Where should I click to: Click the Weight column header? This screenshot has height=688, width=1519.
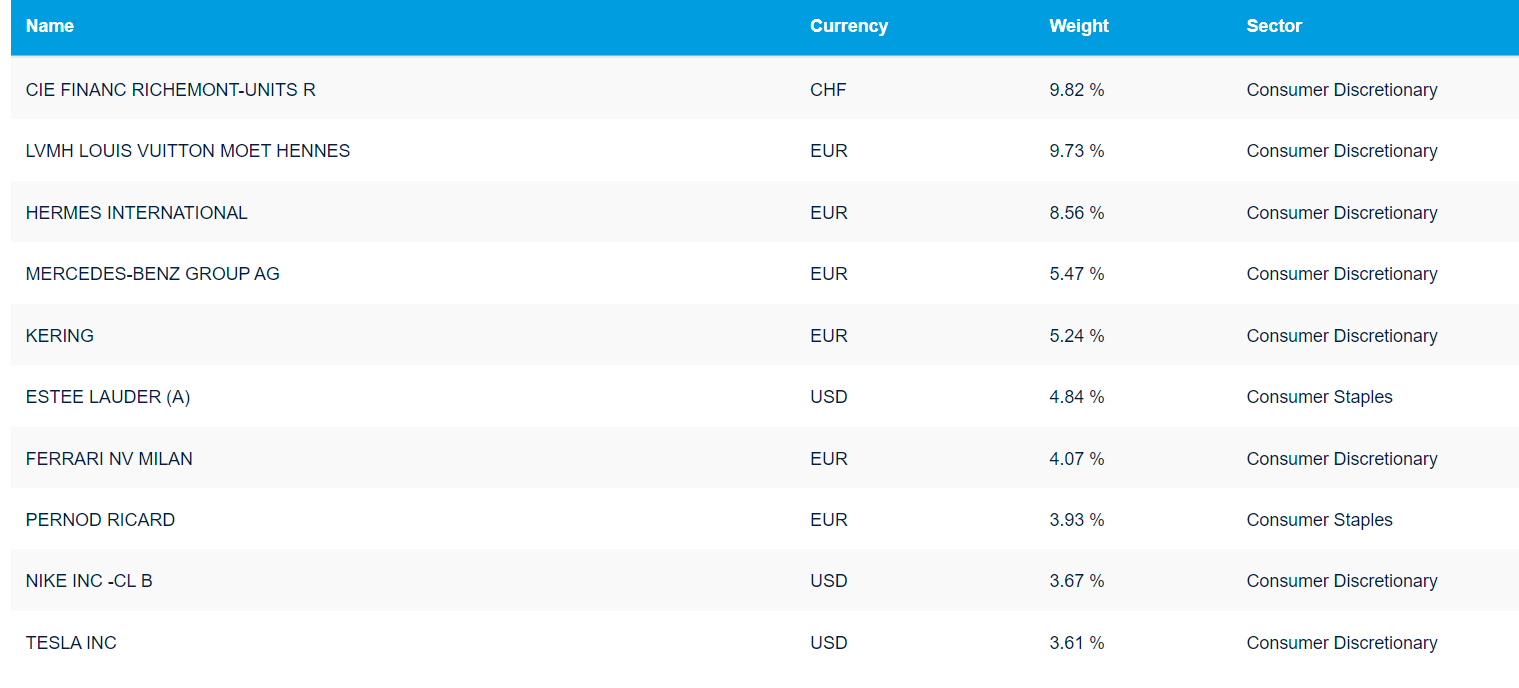[1078, 26]
